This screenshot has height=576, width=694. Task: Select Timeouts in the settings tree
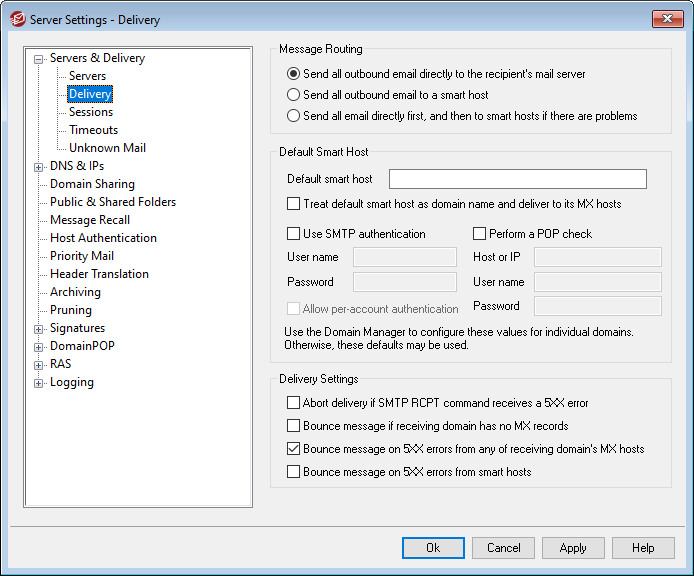point(93,130)
